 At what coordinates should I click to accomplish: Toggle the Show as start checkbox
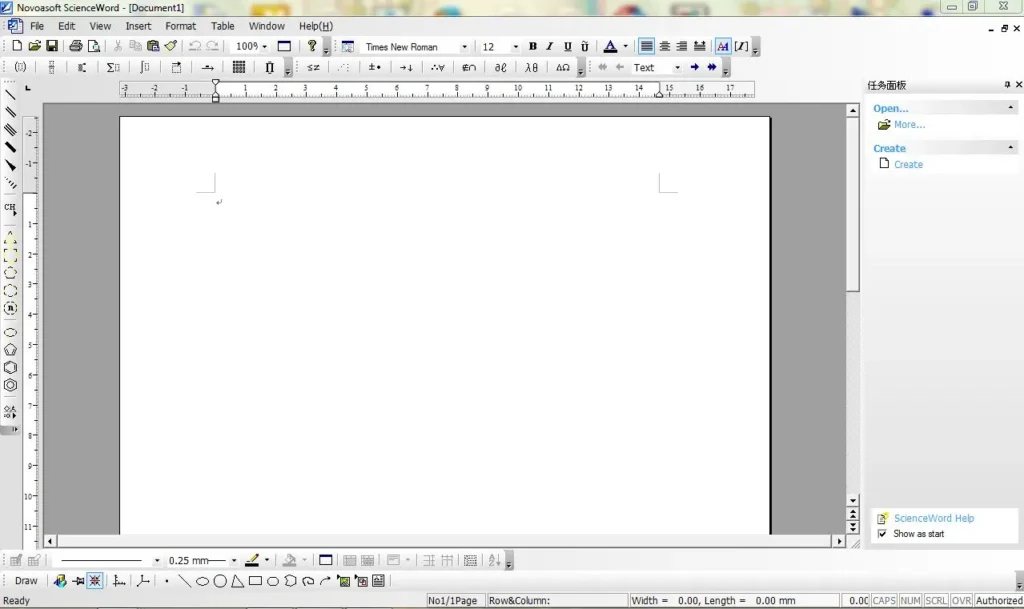(882, 534)
